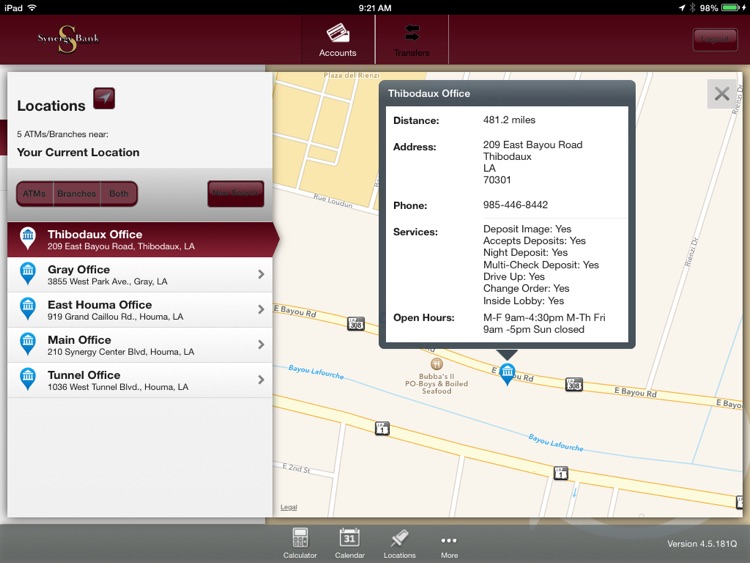Tap Thibodaux Office pin icon in list
750x563 pixels.
[28, 238]
